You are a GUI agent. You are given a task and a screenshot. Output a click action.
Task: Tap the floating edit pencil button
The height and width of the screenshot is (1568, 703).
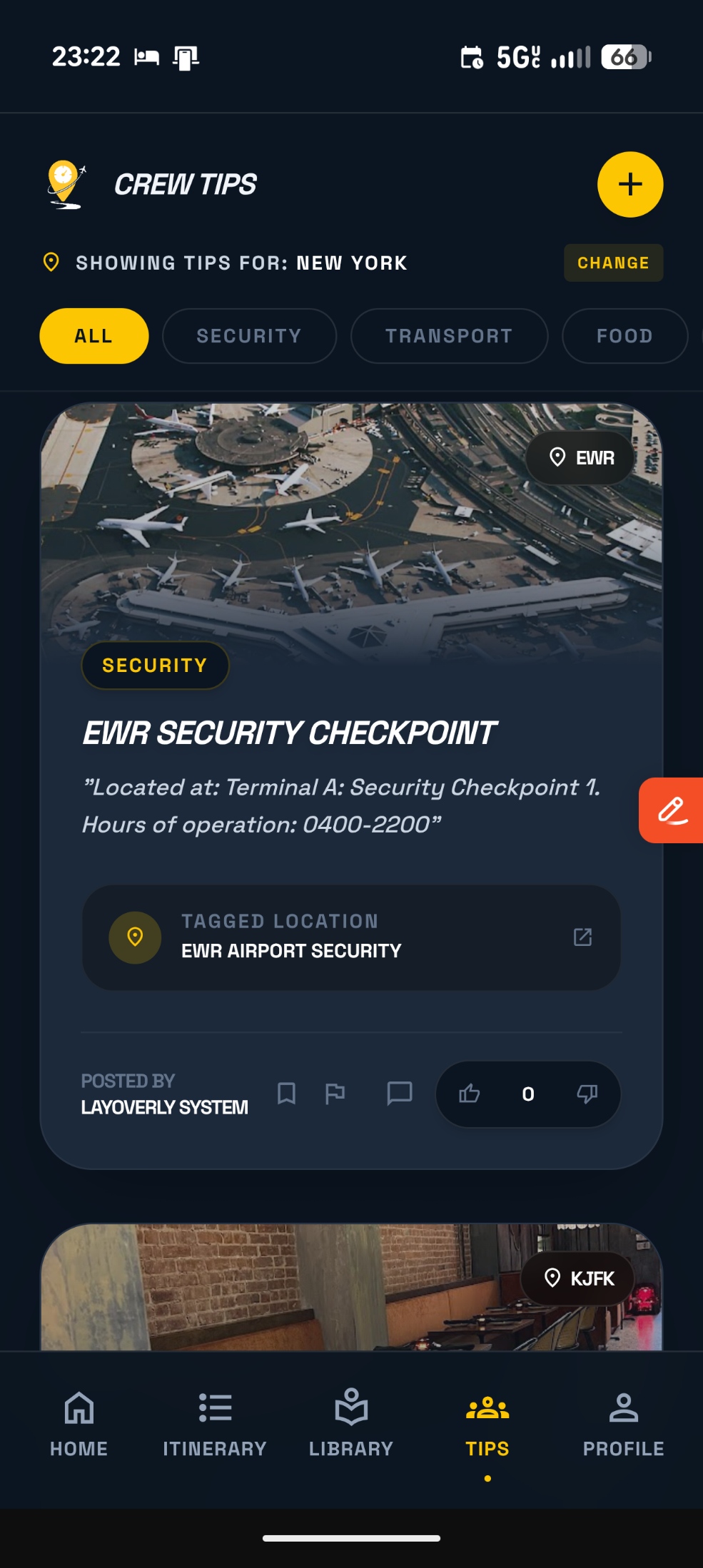point(671,810)
